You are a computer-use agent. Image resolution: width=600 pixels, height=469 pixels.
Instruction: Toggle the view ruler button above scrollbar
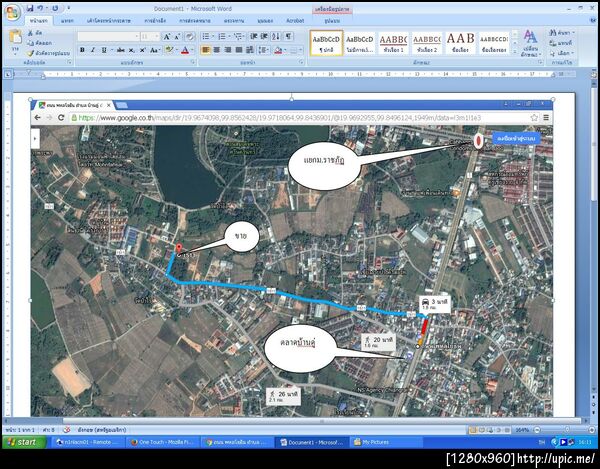pos(594,74)
